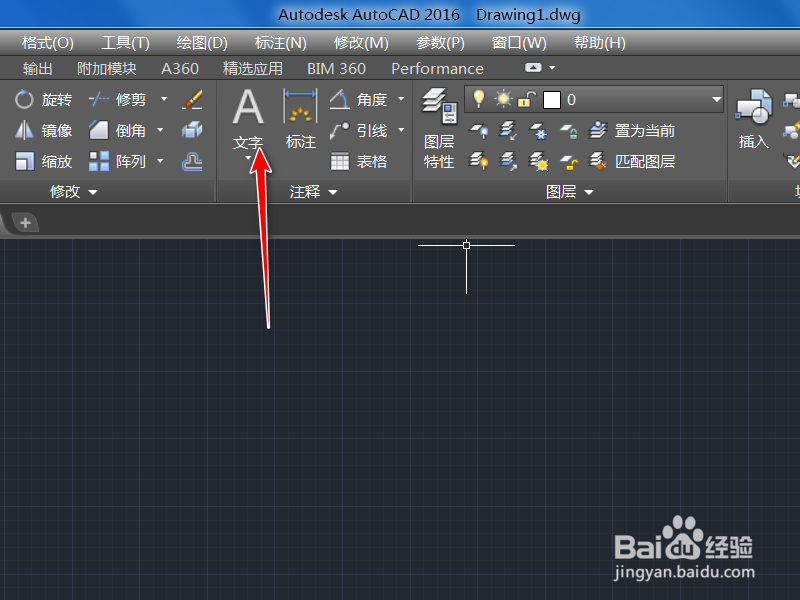This screenshot has width=800, height=600.
Task: Click the Thaw All Layers sun icon
Action: 538,162
